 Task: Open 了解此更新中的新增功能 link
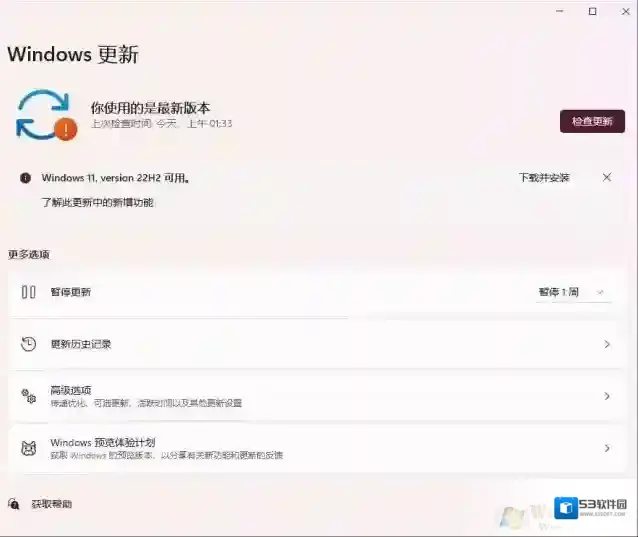pos(97,202)
